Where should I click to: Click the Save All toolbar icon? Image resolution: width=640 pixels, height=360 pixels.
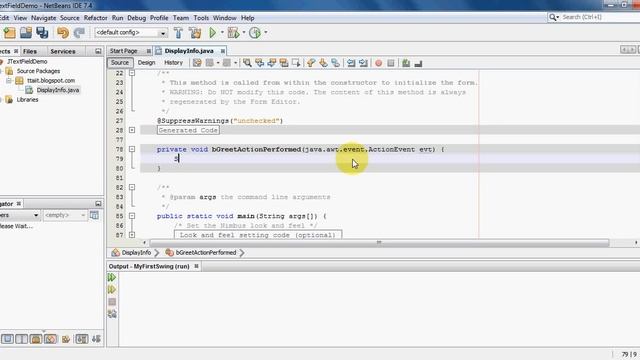tap(42, 33)
